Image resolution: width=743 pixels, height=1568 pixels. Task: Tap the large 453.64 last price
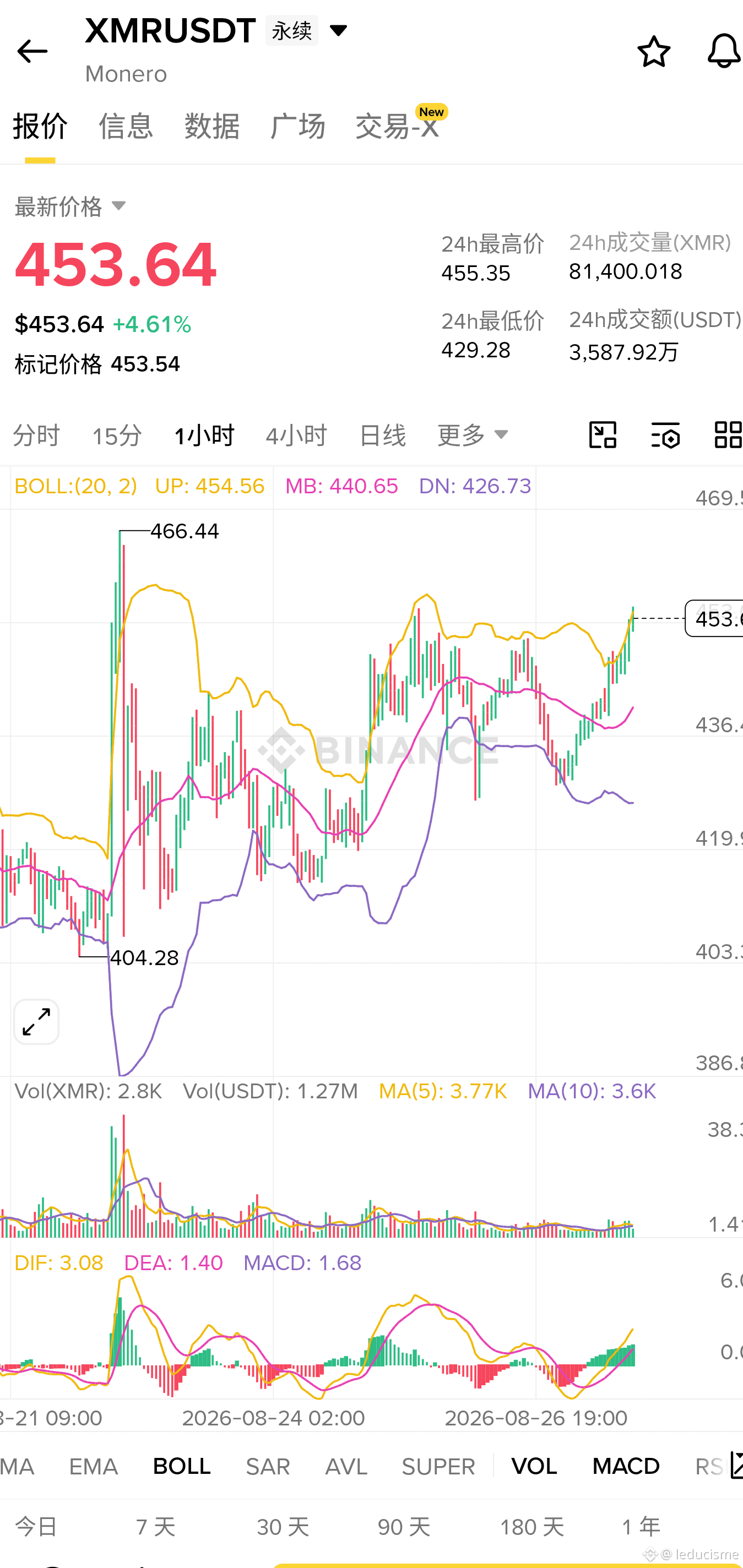(x=115, y=264)
